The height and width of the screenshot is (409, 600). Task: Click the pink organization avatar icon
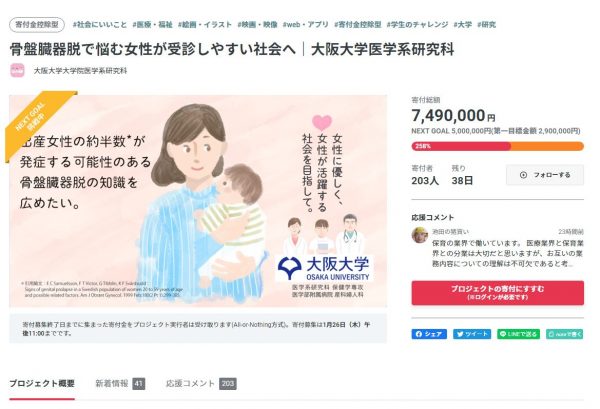pos(18,71)
